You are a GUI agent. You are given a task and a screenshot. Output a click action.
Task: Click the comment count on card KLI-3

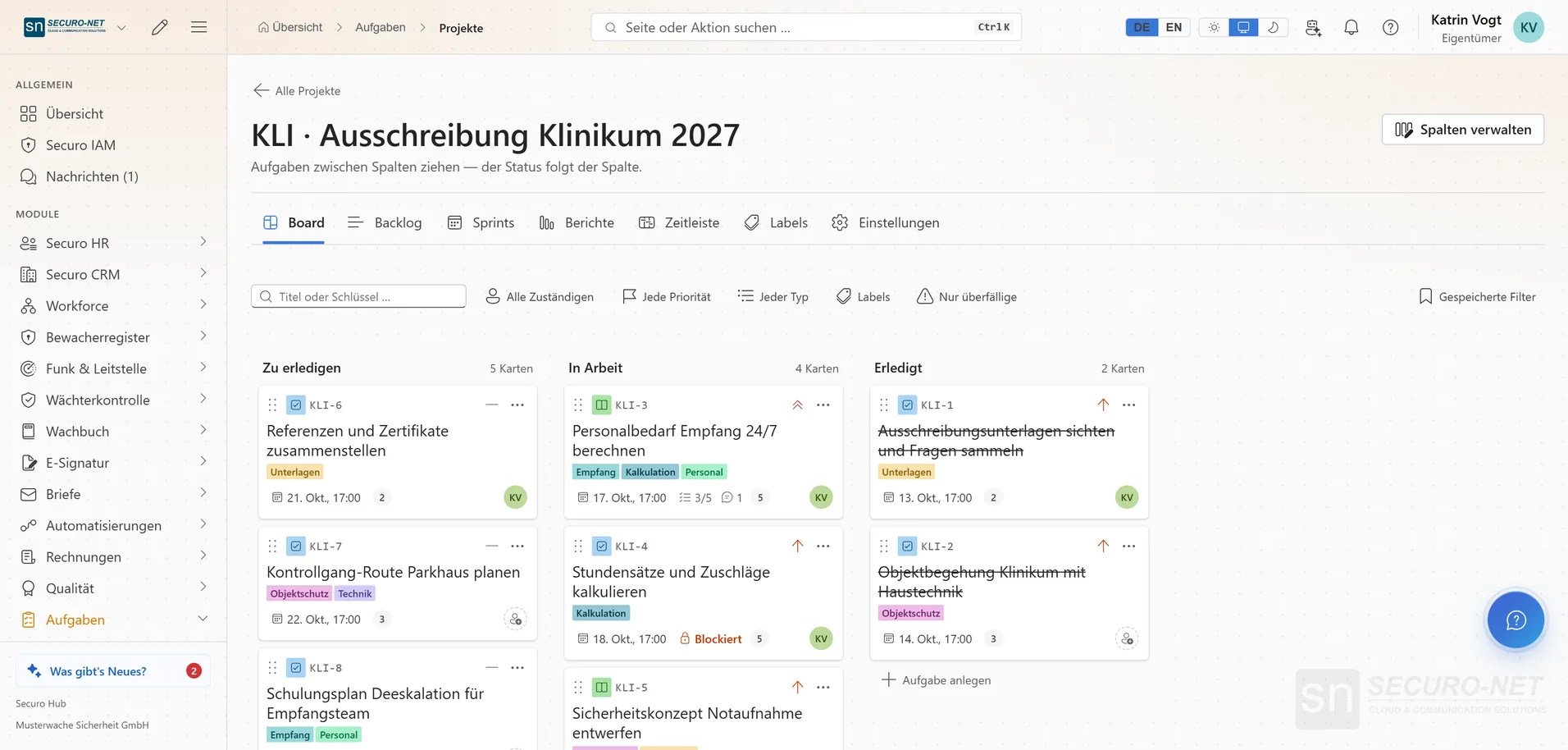pos(732,497)
